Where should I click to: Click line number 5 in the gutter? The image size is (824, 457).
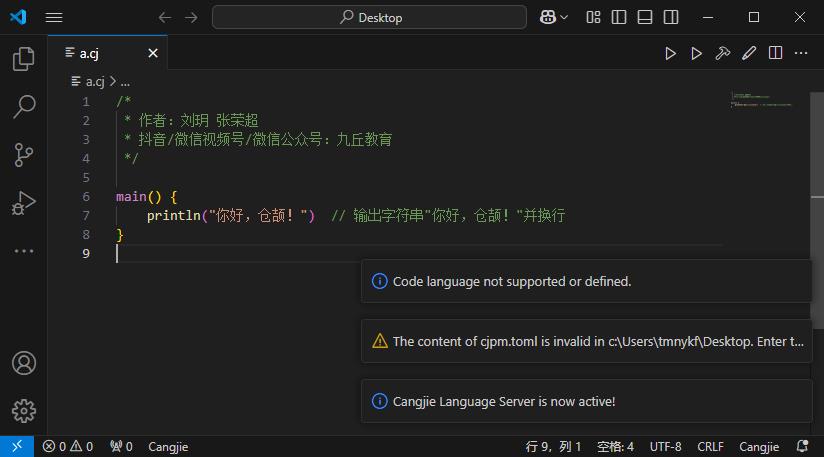click(86, 178)
